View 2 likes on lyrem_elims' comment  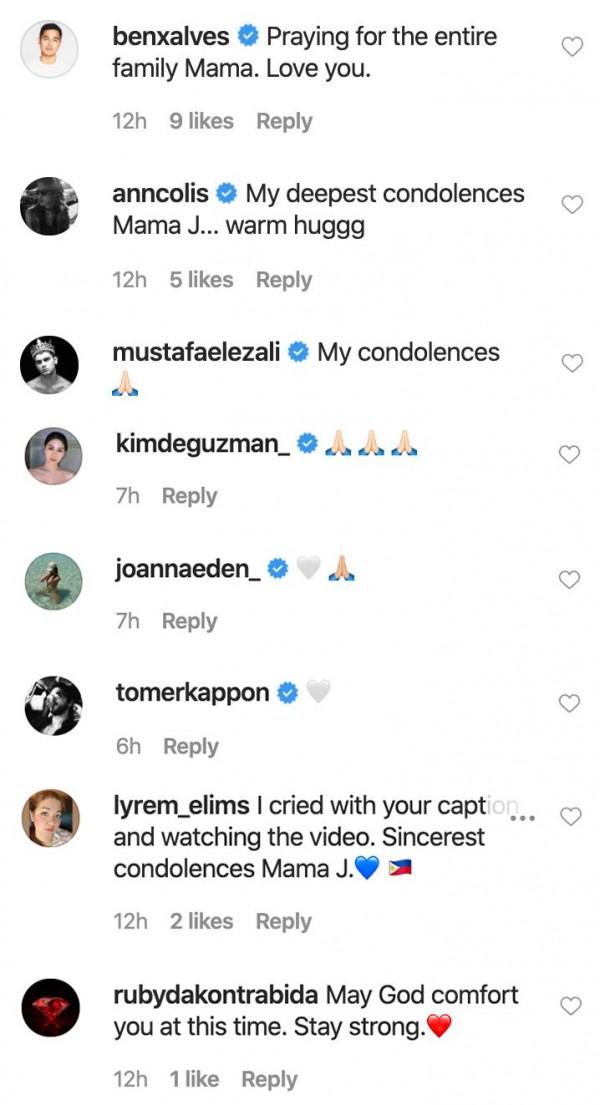point(201,921)
